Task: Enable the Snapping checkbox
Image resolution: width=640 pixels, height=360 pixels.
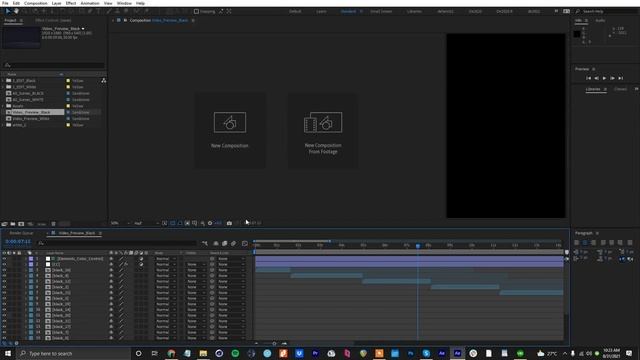Action: [x=196, y=11]
